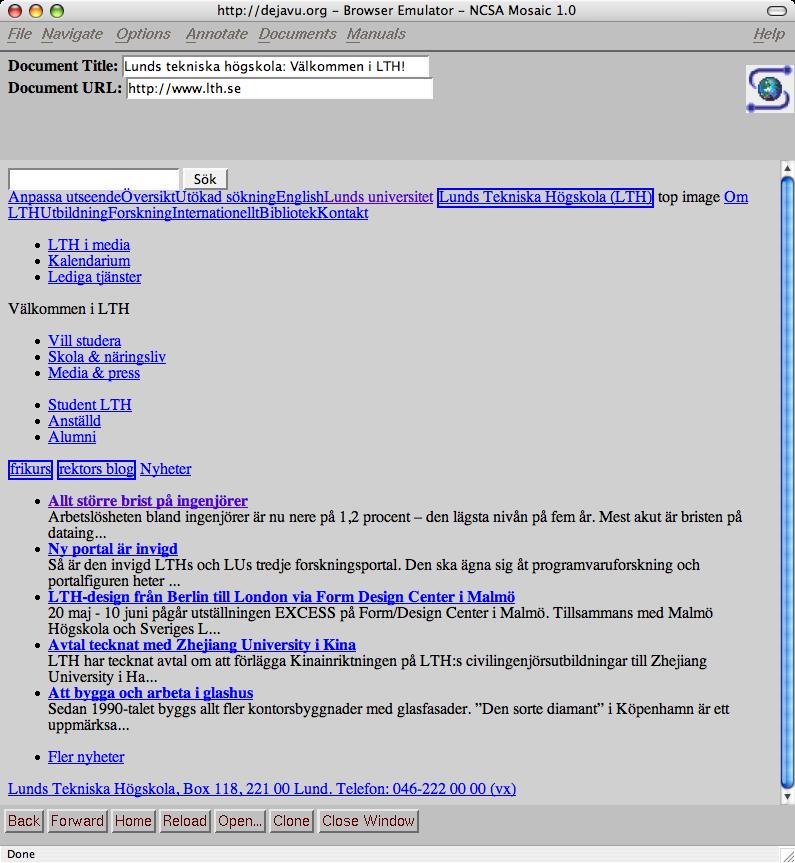Open Avtal tecknat med Zhejiang University article
The image size is (795, 863).
[202, 644]
